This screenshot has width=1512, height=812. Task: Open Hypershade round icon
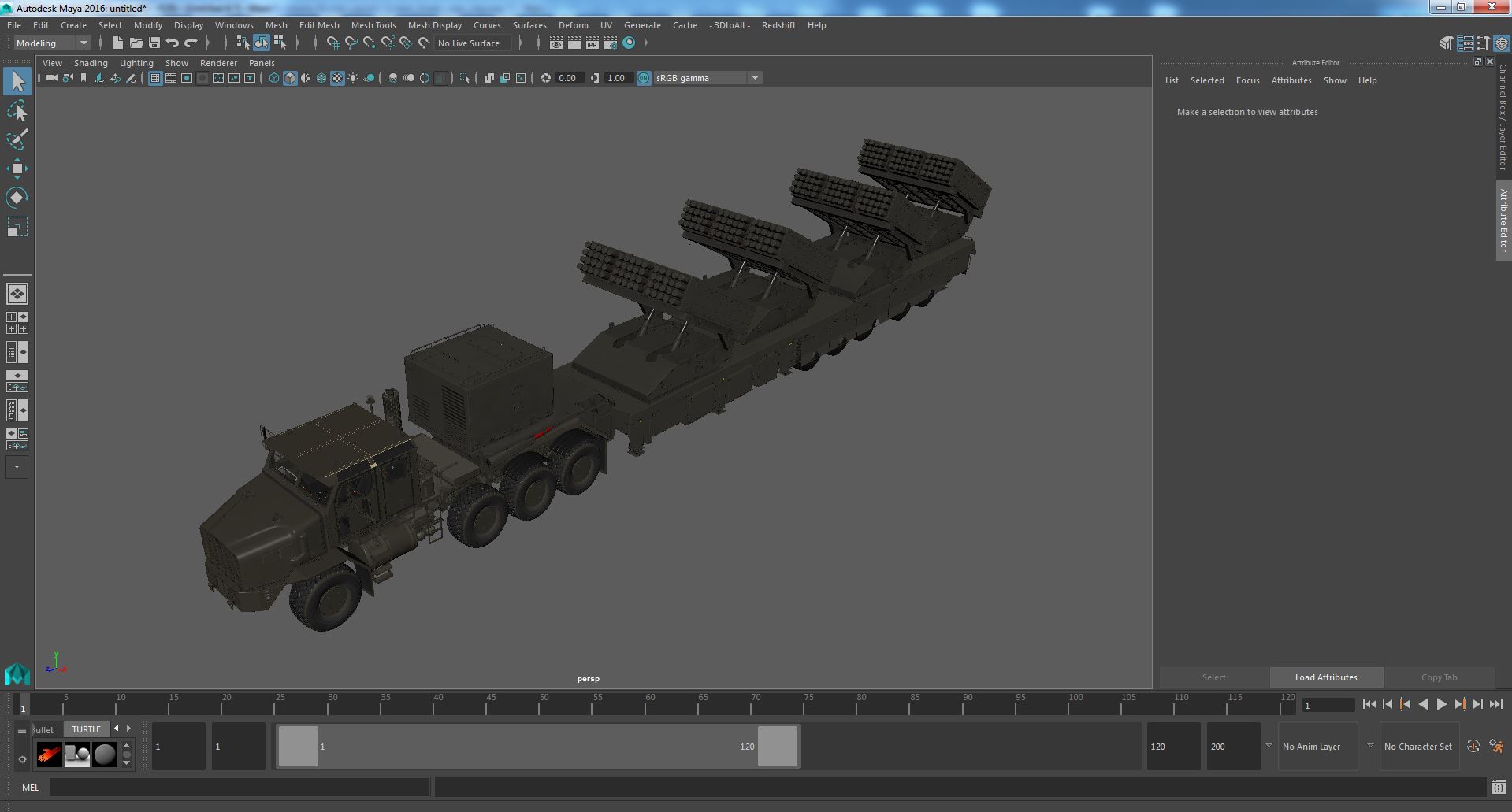(x=629, y=43)
